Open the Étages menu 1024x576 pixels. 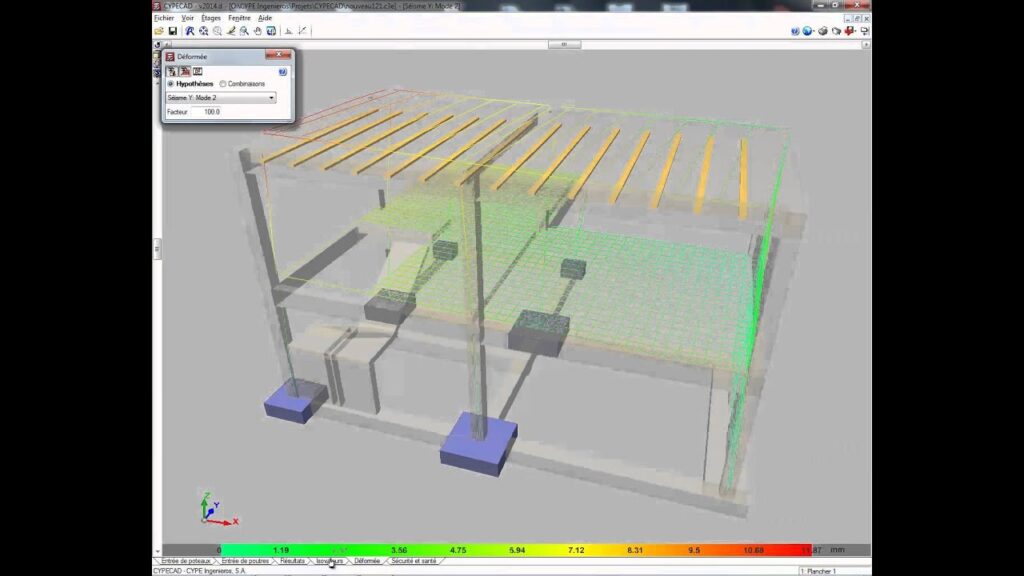tap(211, 18)
